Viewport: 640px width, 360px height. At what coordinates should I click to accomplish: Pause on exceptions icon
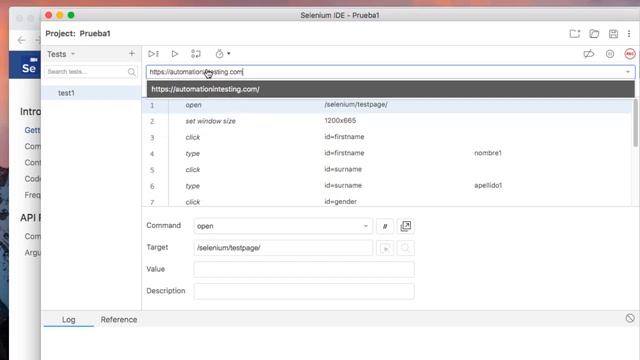pyautogui.click(x=610, y=54)
